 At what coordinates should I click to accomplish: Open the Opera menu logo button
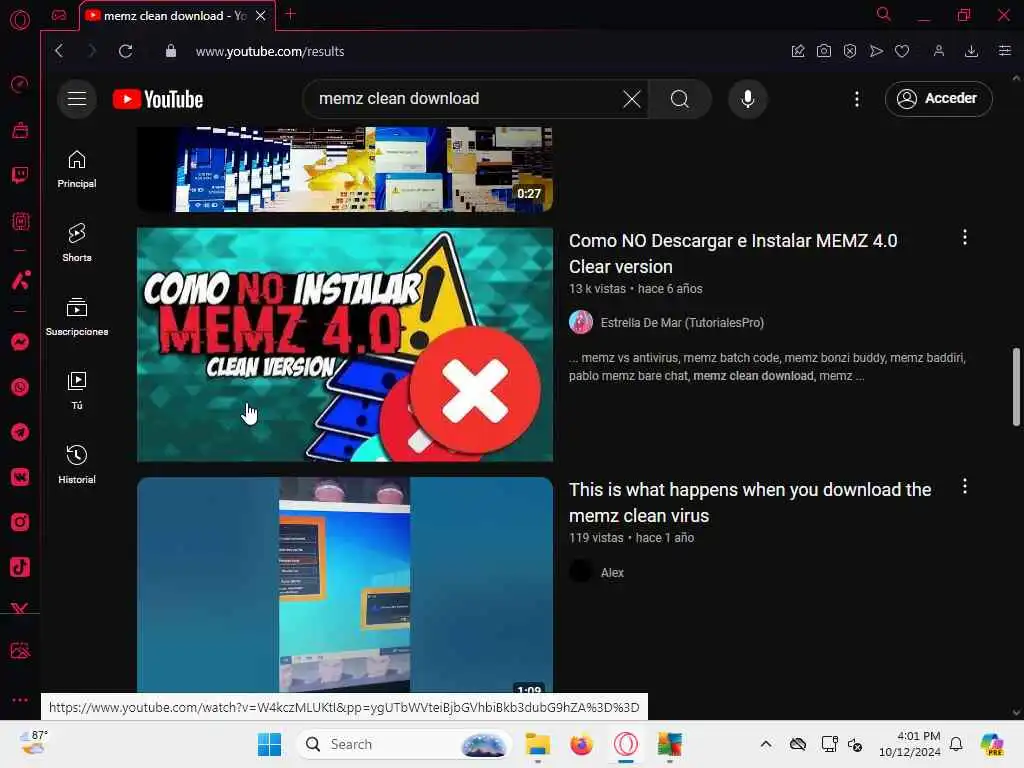point(20,20)
